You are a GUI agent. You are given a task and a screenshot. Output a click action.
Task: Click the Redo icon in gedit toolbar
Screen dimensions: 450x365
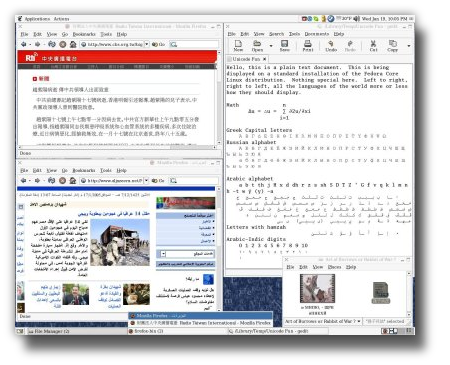(350, 46)
